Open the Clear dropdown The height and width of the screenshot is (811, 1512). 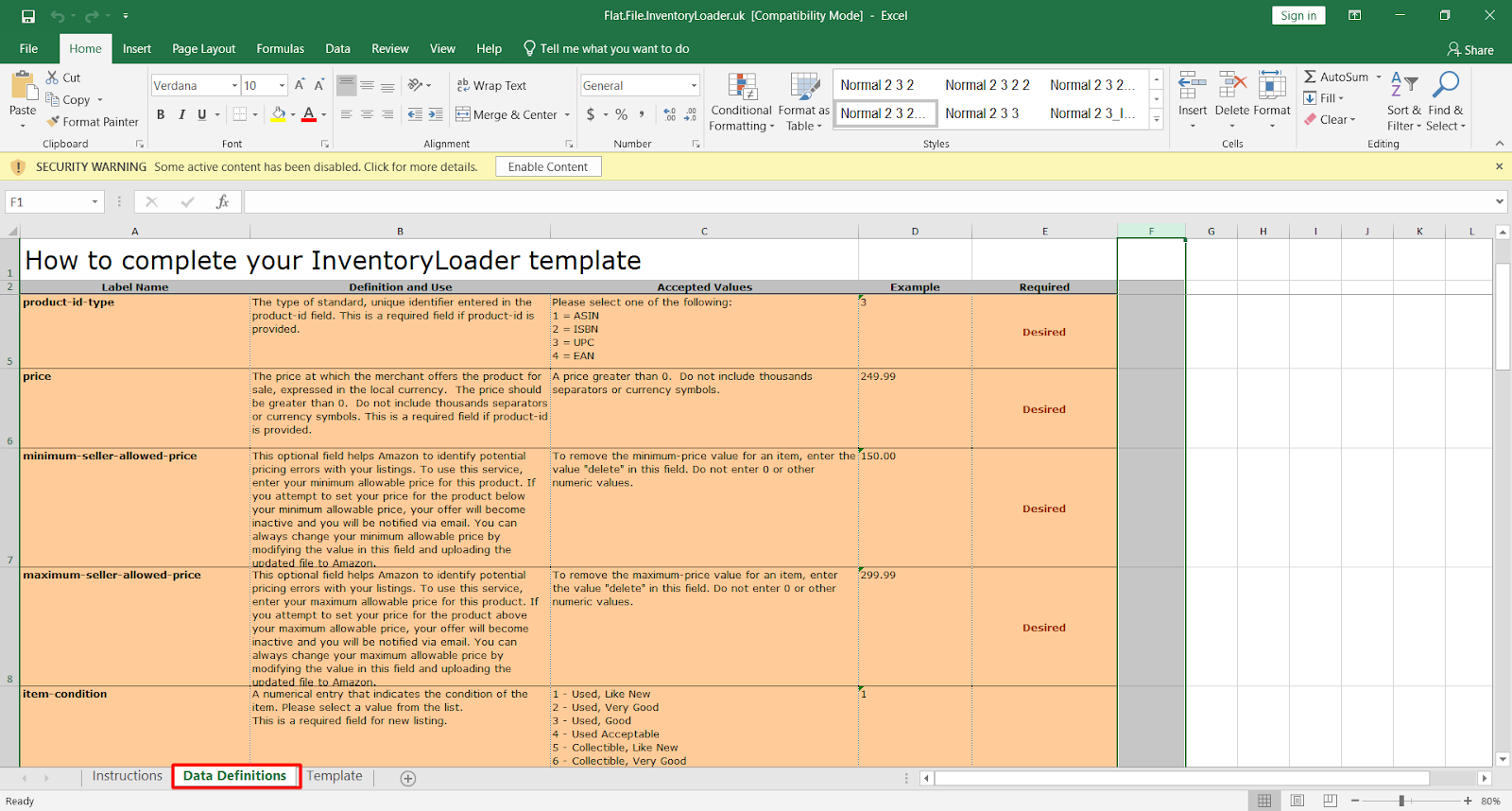1330,119
